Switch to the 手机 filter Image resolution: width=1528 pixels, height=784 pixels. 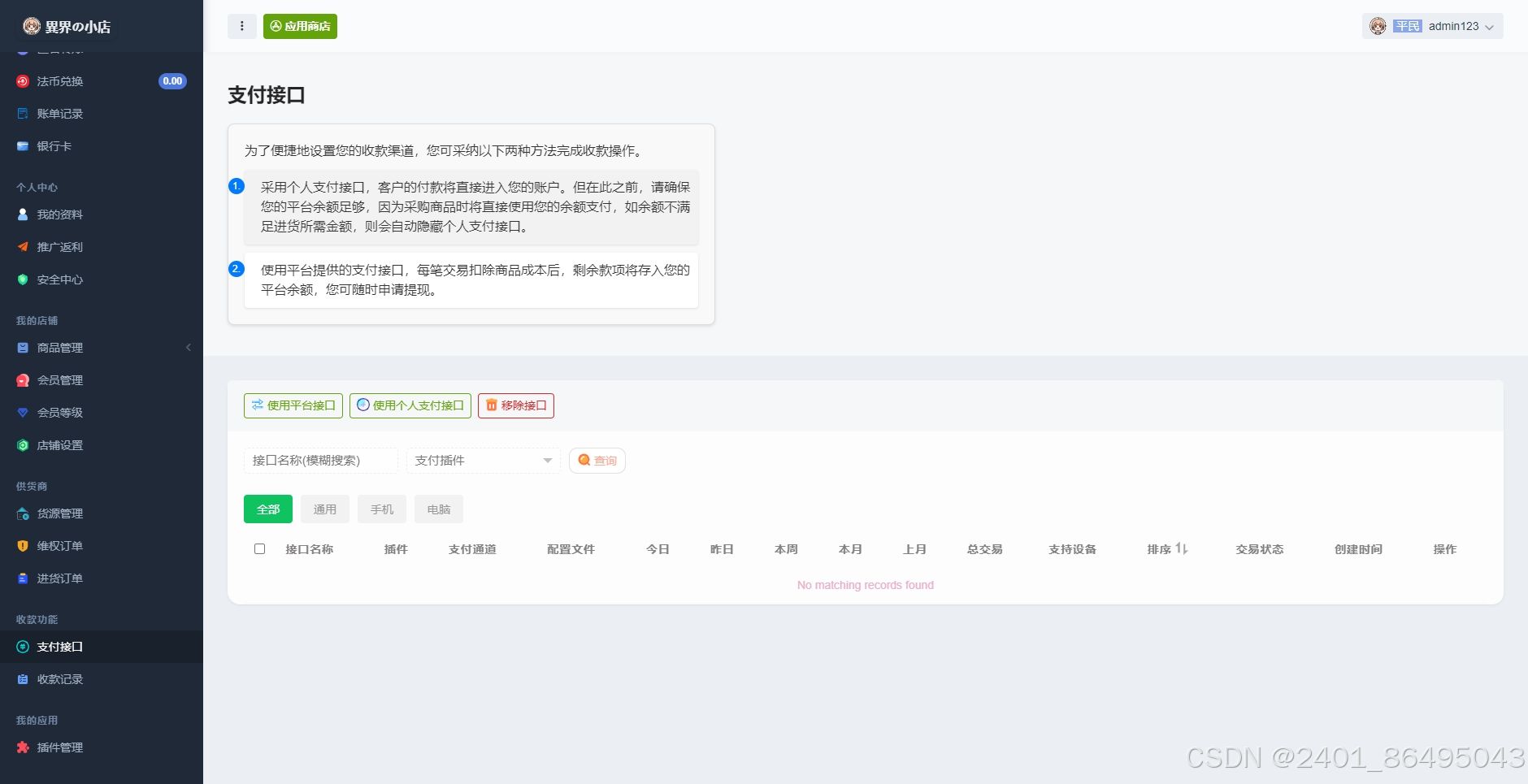(x=381, y=509)
